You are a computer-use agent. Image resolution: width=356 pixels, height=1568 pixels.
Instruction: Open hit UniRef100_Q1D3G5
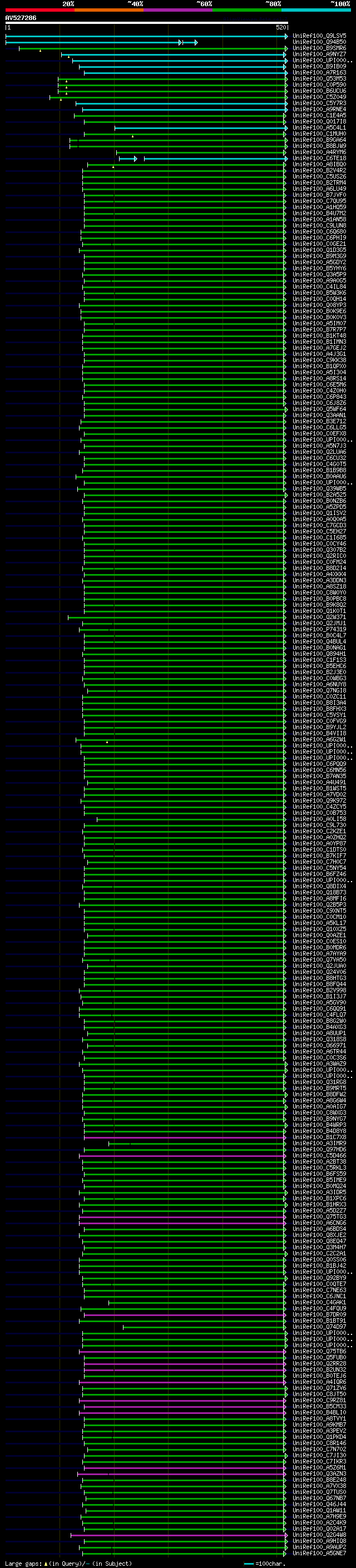[319, 250]
